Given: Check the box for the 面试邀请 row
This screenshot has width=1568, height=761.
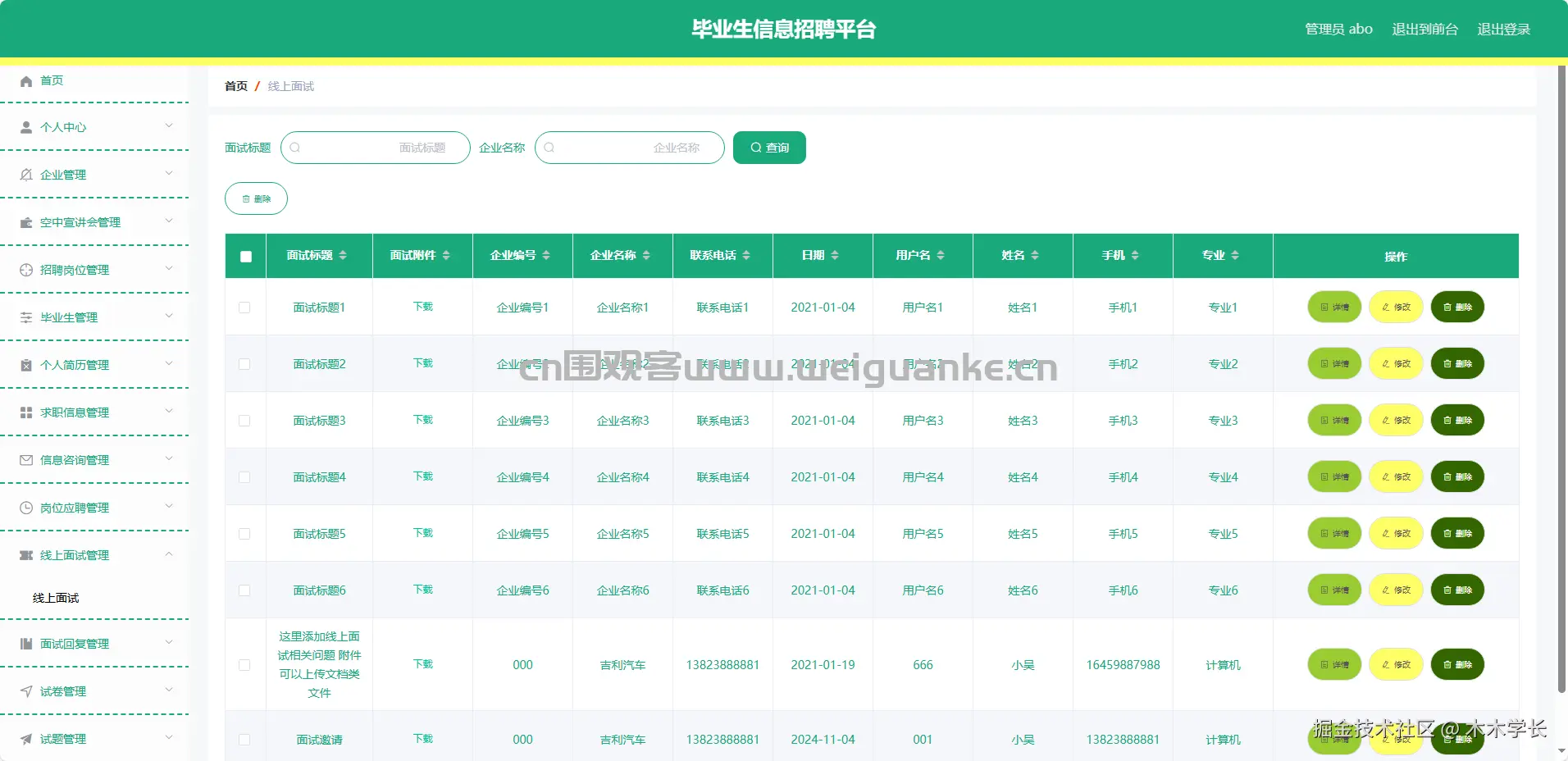Looking at the screenshot, I should point(244,740).
